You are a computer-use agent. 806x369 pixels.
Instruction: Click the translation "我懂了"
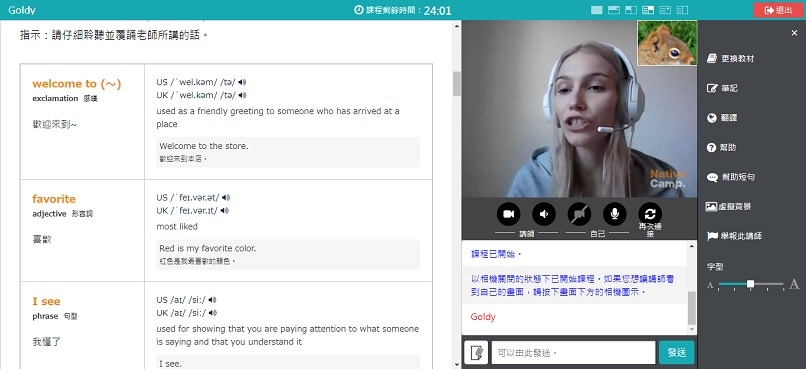(46, 341)
